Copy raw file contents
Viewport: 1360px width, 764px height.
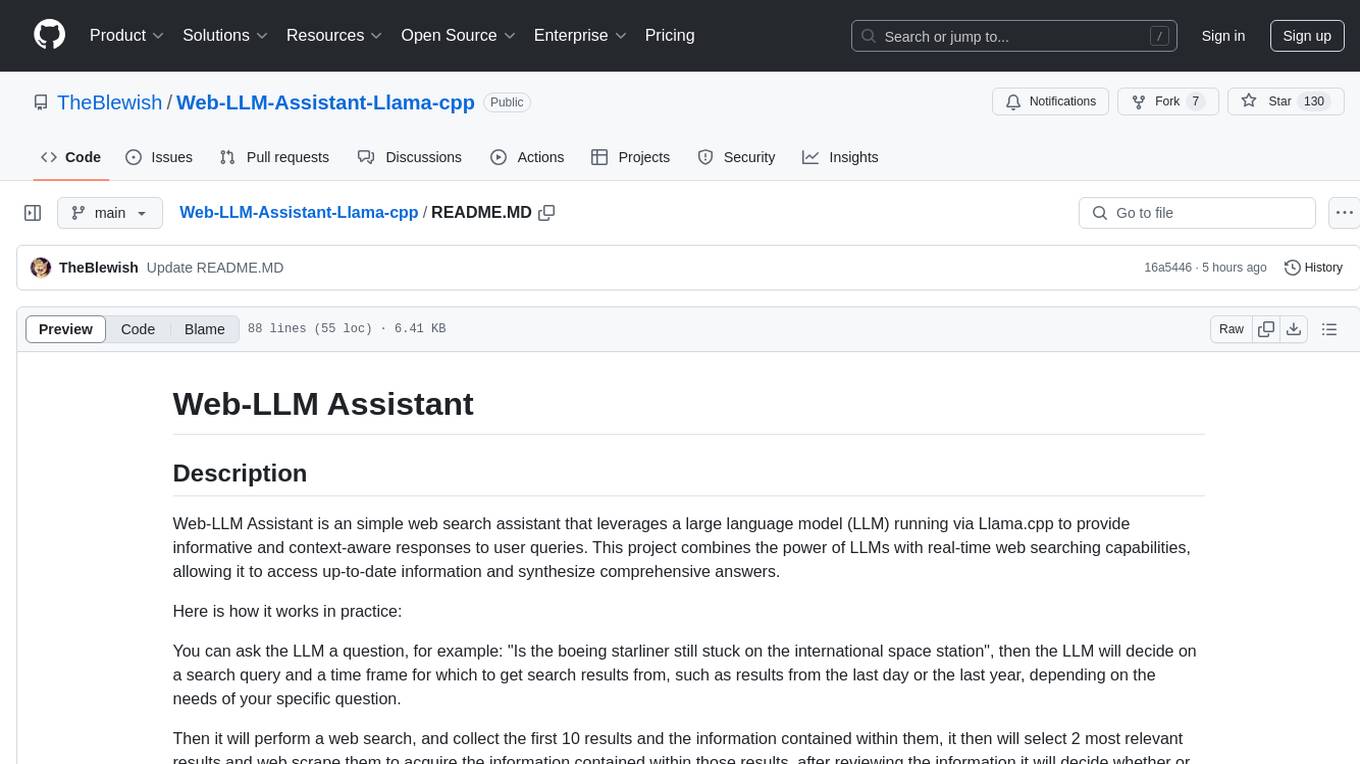(1266, 329)
